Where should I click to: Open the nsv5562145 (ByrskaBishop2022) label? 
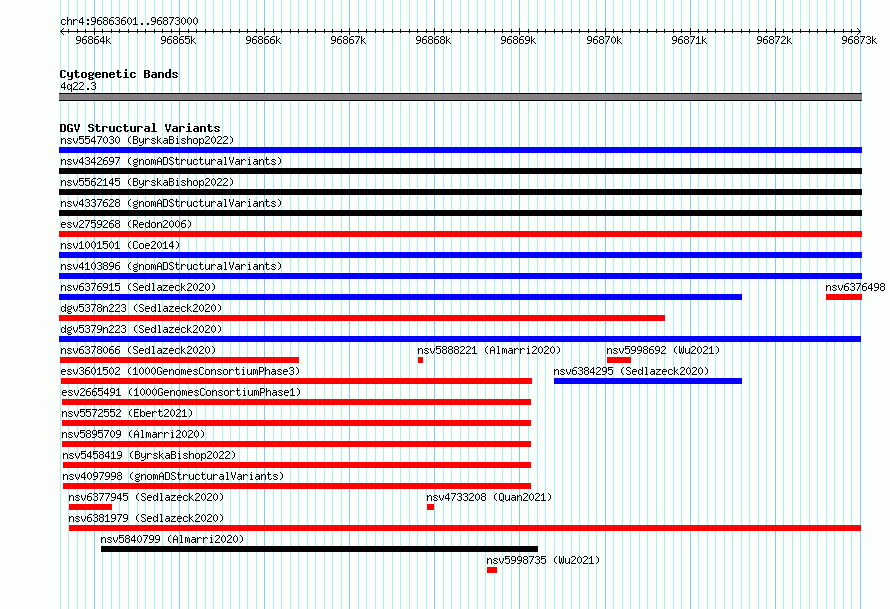(x=147, y=182)
